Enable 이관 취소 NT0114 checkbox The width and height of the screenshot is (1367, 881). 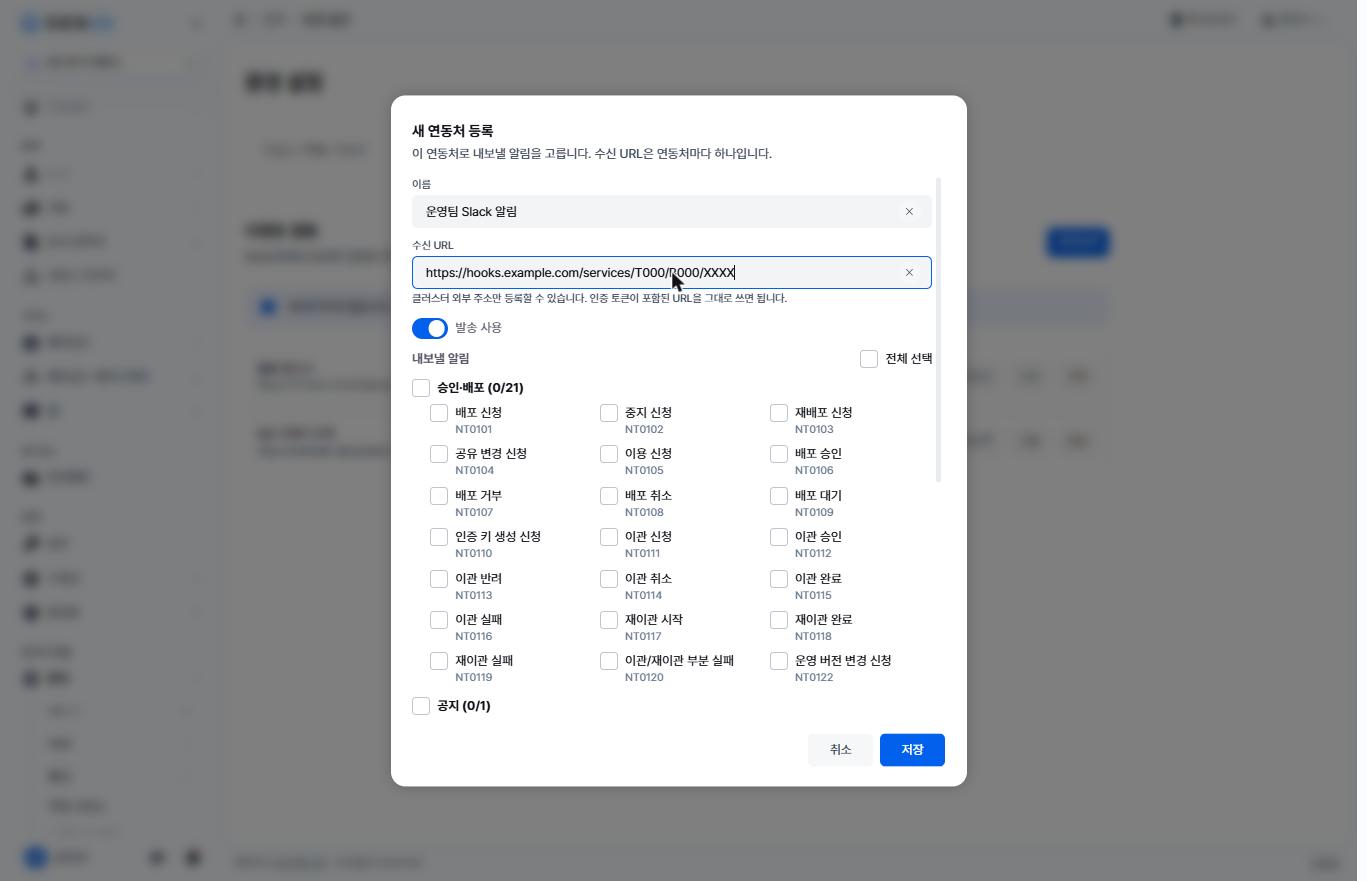[609, 579]
